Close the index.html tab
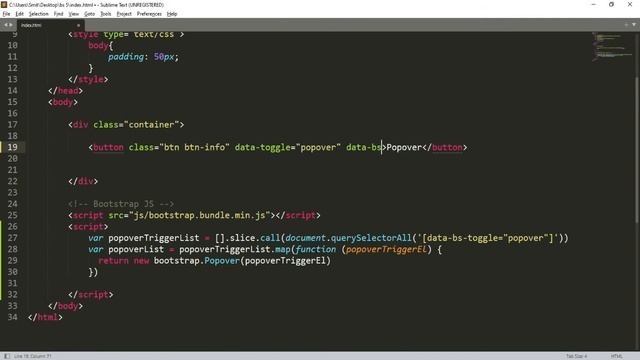Image resolution: width=640 pixels, height=360 pixels. point(78,25)
